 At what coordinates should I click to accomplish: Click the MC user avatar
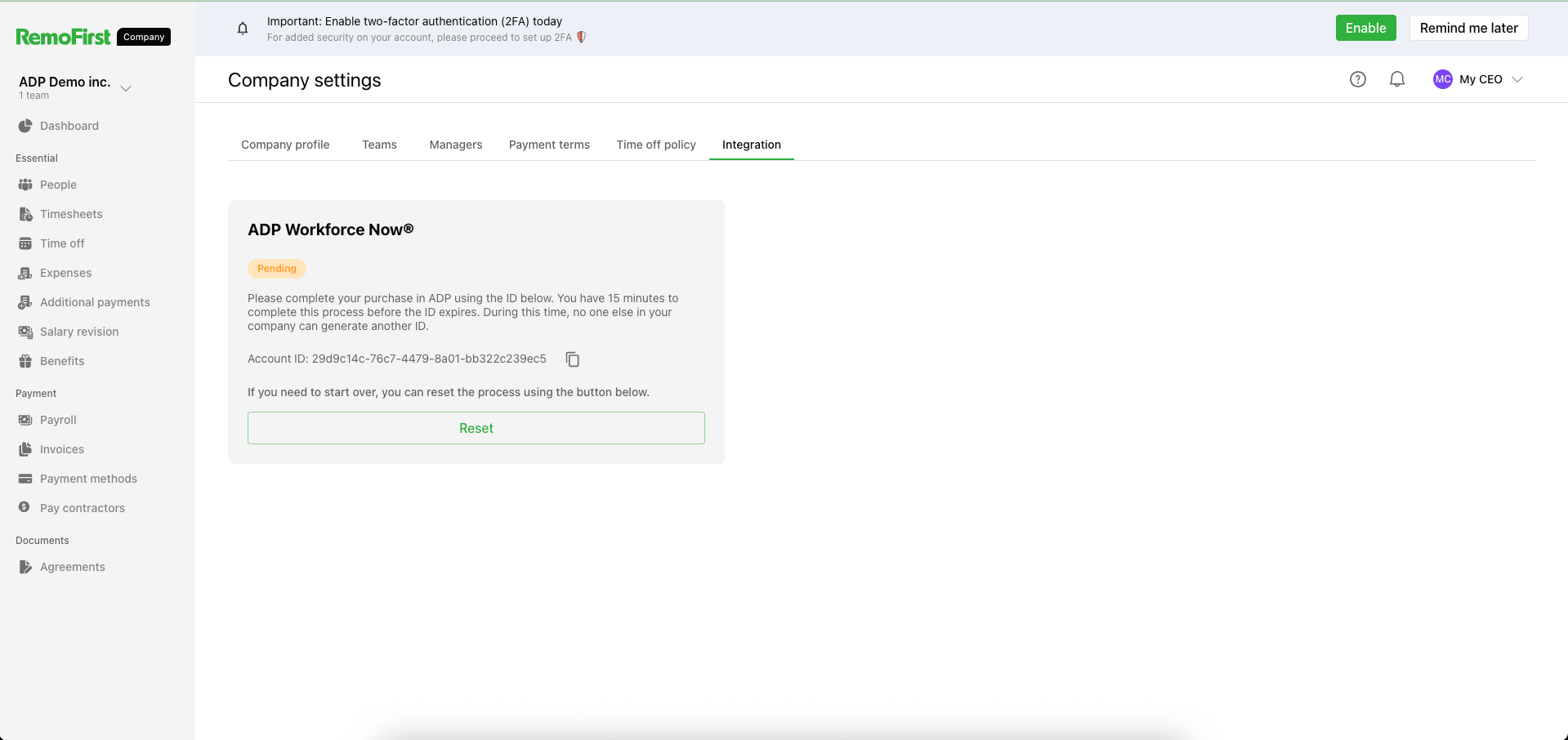[1443, 79]
